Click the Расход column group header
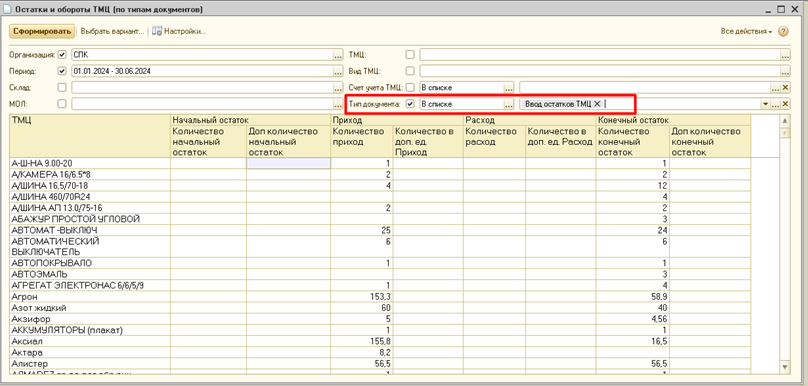 pos(529,120)
